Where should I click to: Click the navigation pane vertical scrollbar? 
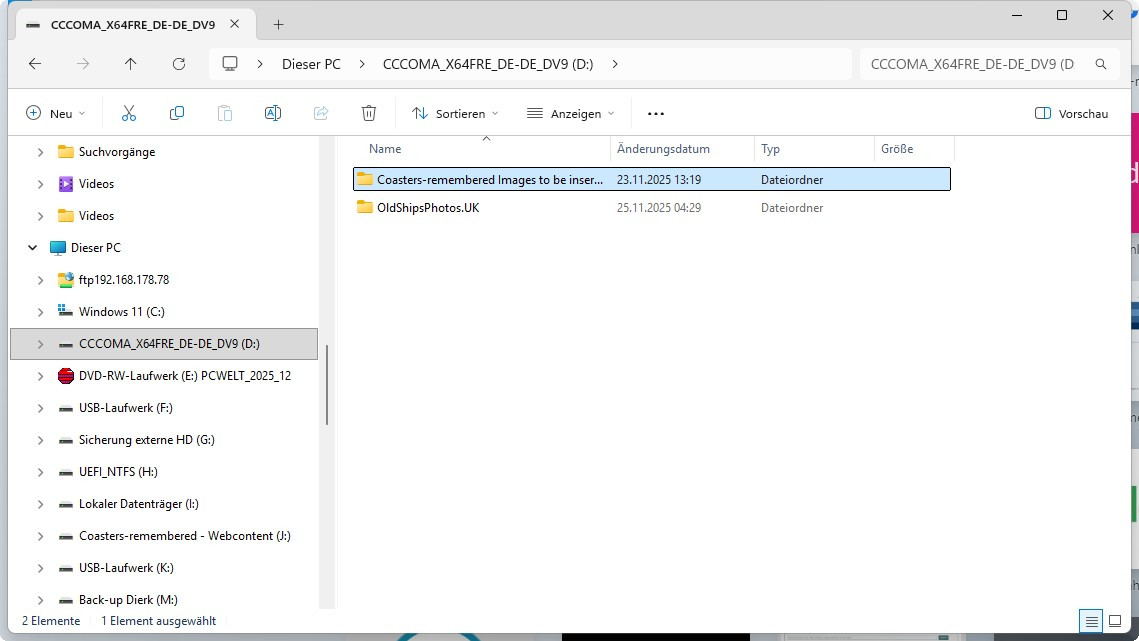(x=327, y=385)
